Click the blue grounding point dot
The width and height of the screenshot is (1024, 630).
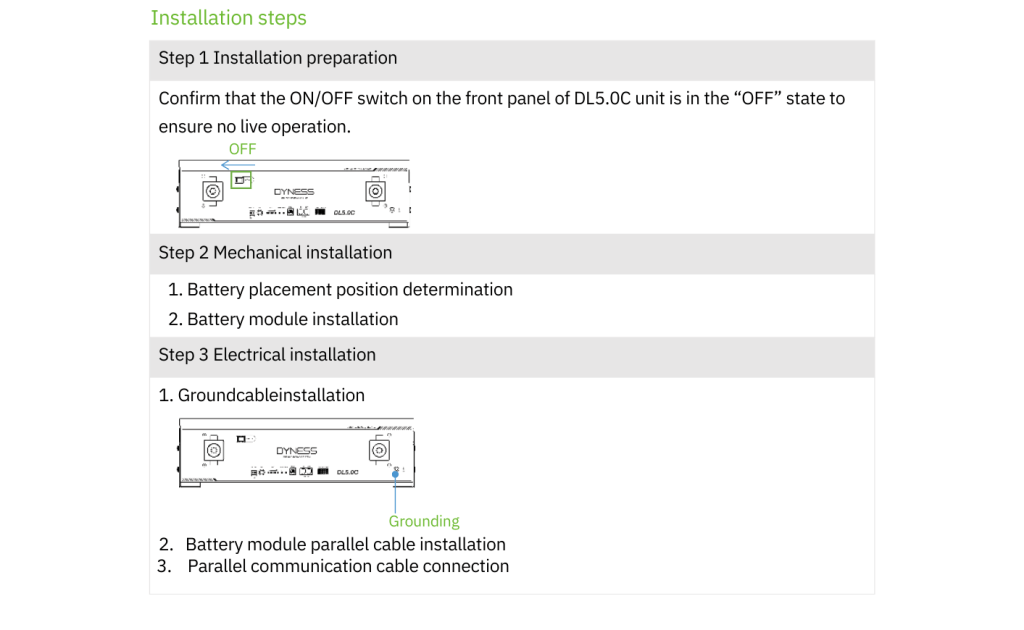[396, 475]
